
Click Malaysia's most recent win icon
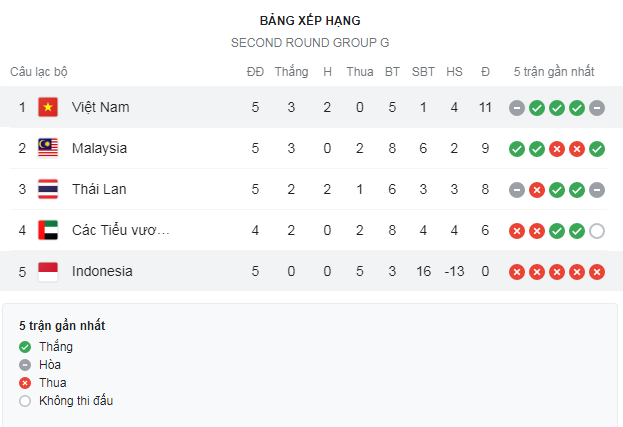pos(597,148)
